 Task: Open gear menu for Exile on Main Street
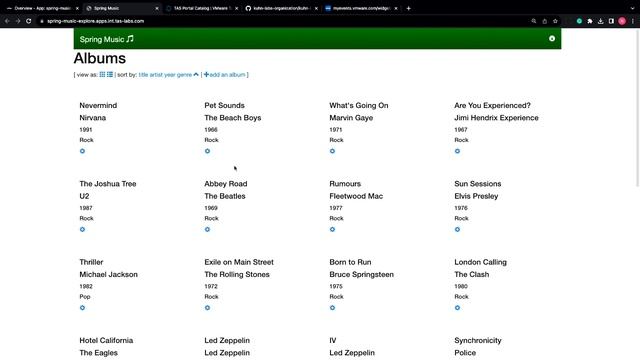tap(207, 308)
